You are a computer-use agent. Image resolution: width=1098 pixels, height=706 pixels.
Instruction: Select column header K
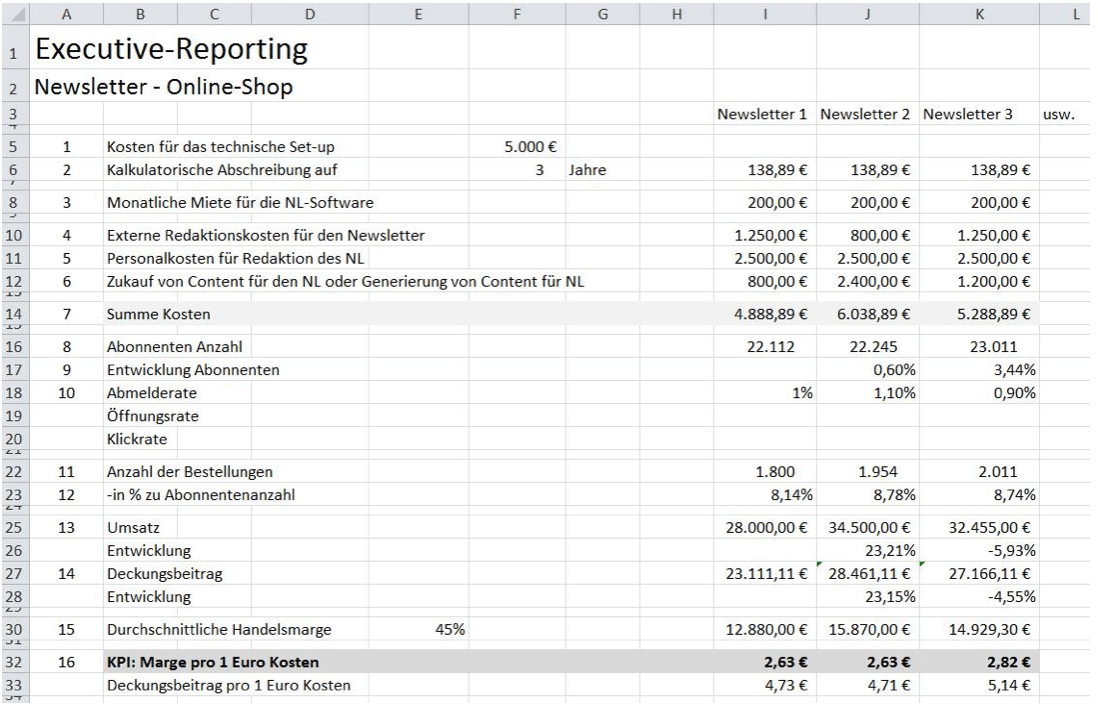coord(979,14)
